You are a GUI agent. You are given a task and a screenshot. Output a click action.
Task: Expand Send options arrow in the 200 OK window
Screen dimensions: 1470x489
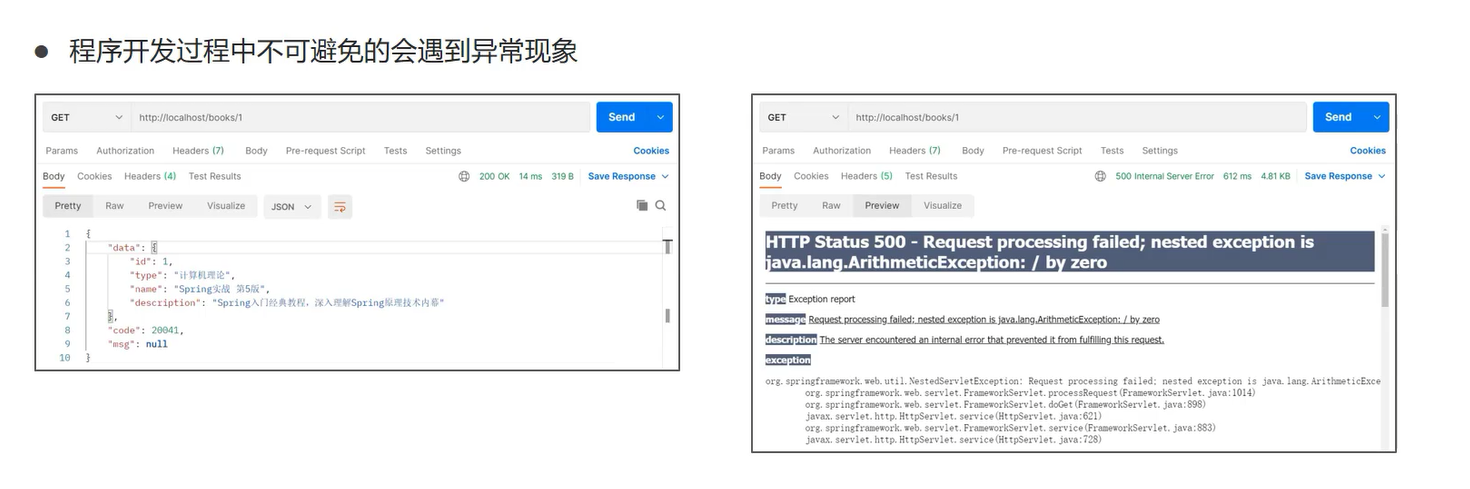660,117
